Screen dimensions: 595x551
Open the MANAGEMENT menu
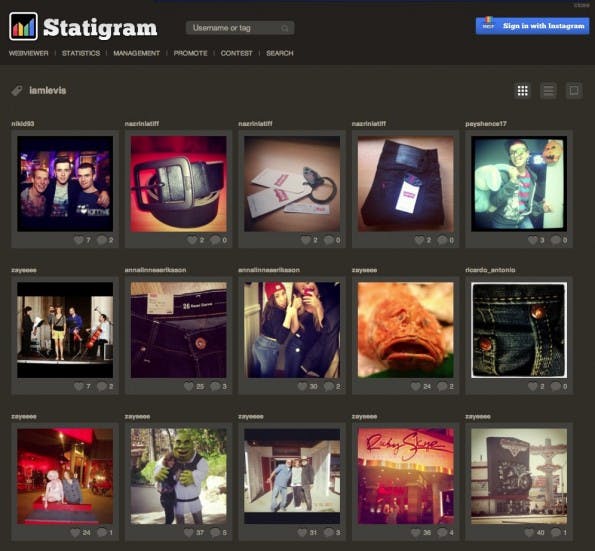(x=136, y=53)
